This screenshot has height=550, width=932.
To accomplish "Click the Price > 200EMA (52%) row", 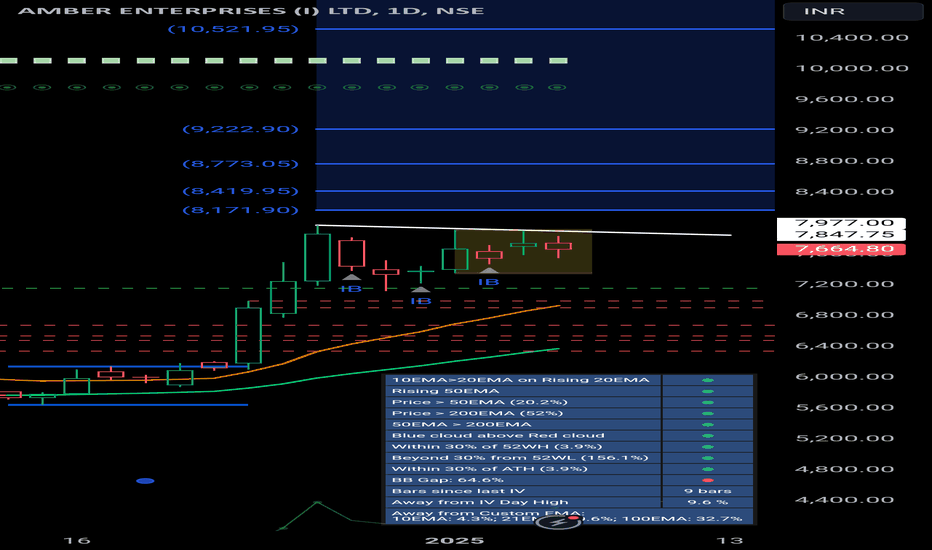I will (x=569, y=413).
